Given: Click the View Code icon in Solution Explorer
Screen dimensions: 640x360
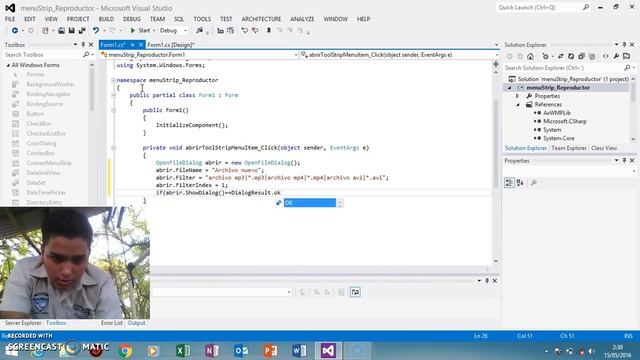Looking at the screenshot, I should click(x=606, y=56).
